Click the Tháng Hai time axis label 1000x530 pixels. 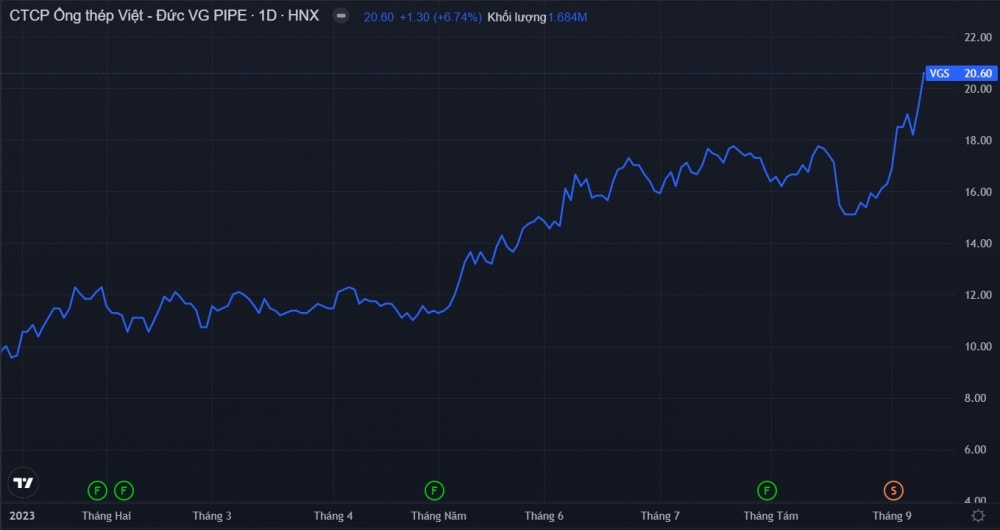(107, 516)
